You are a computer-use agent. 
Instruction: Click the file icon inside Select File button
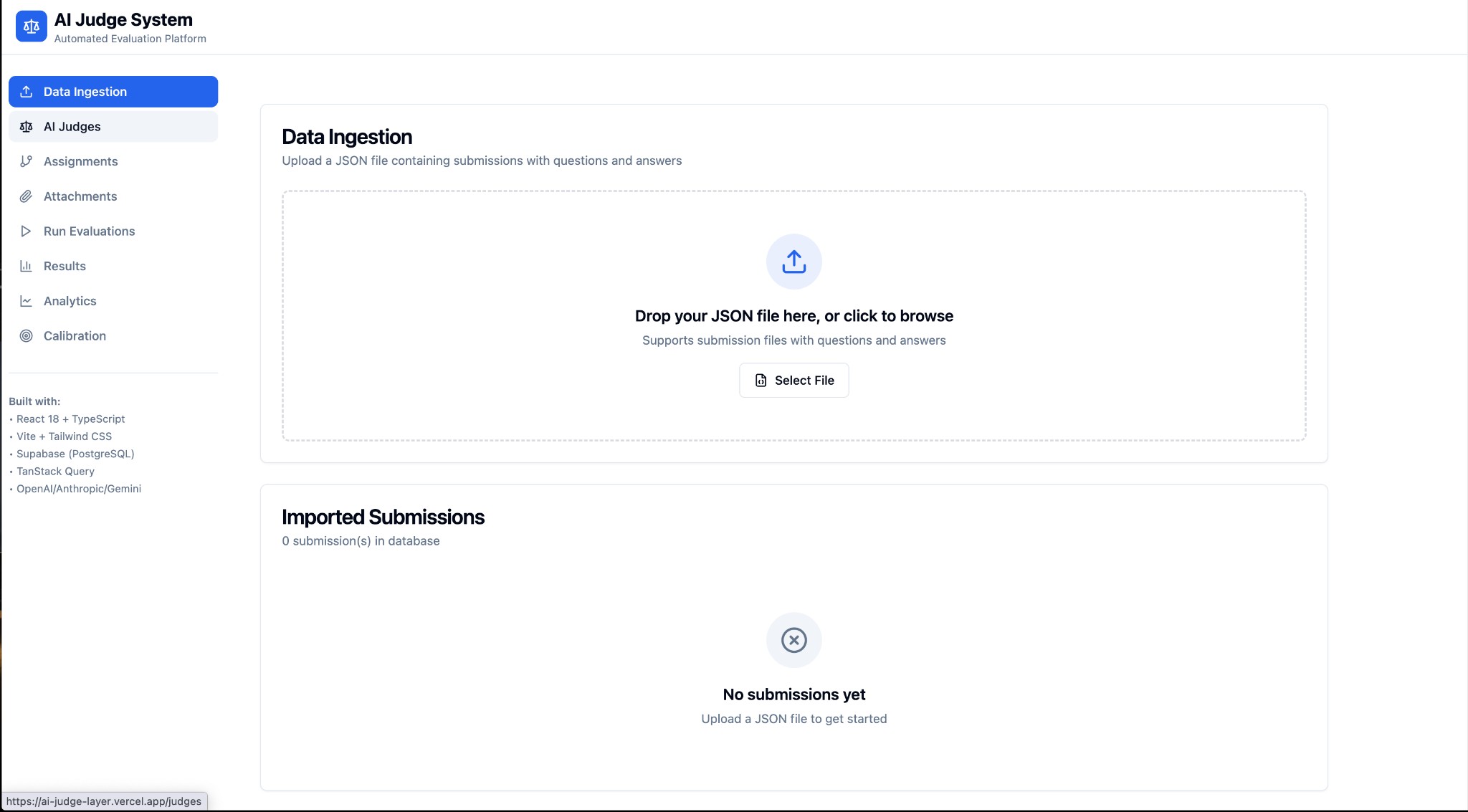(x=761, y=381)
